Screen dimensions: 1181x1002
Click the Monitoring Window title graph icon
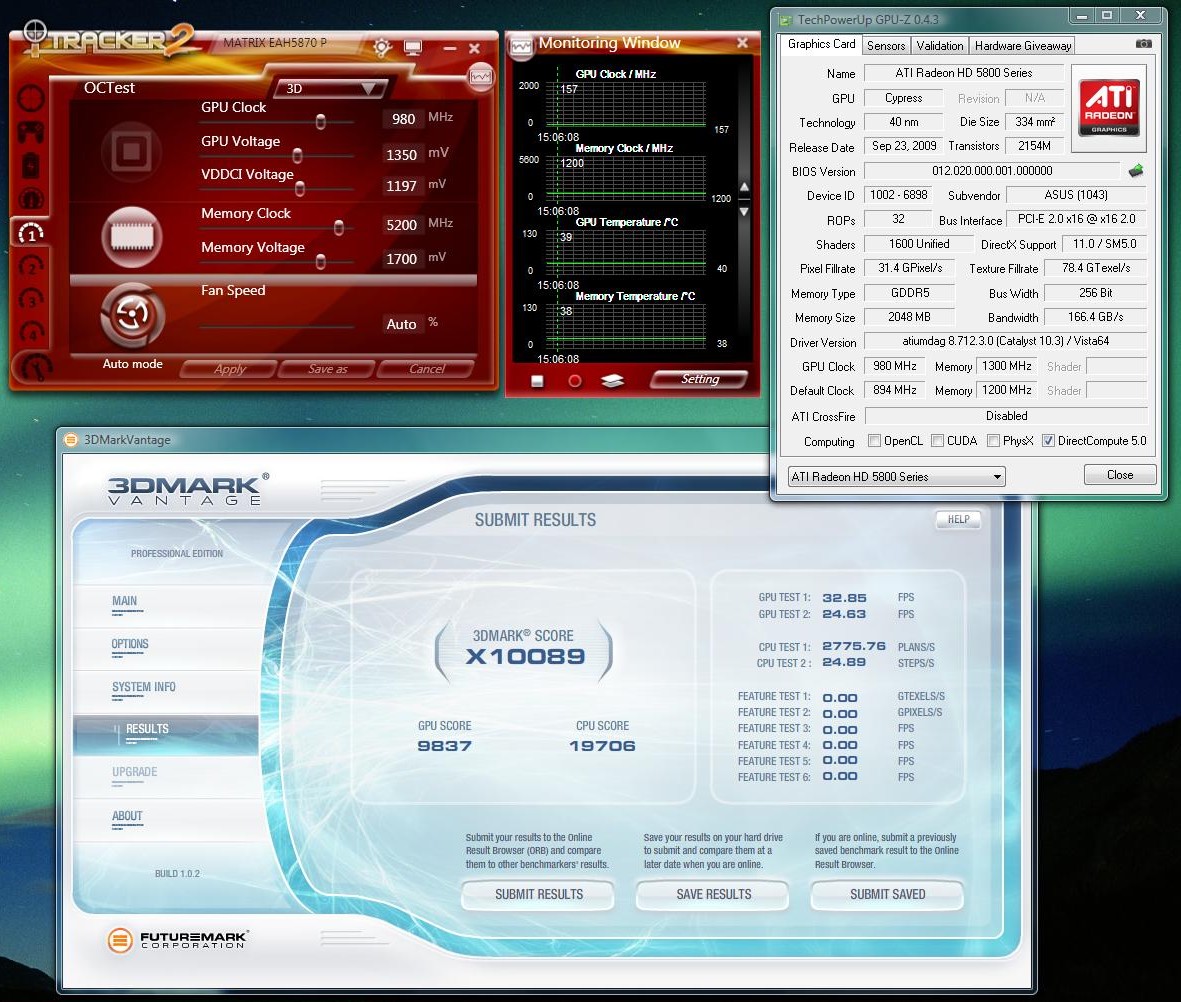pos(521,45)
